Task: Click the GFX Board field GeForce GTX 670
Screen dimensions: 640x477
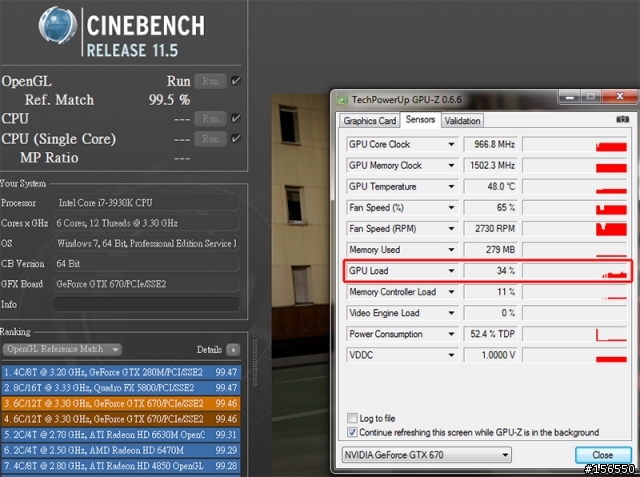Action: pos(146,284)
